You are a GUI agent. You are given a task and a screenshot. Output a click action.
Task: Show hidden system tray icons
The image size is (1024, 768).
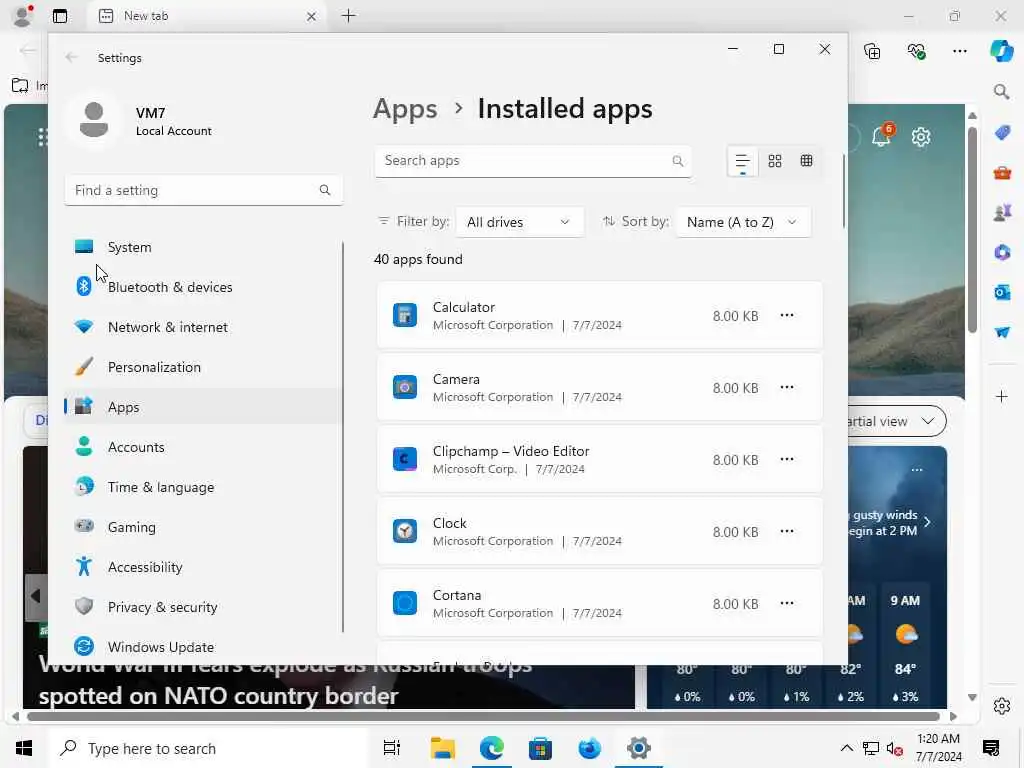846,748
